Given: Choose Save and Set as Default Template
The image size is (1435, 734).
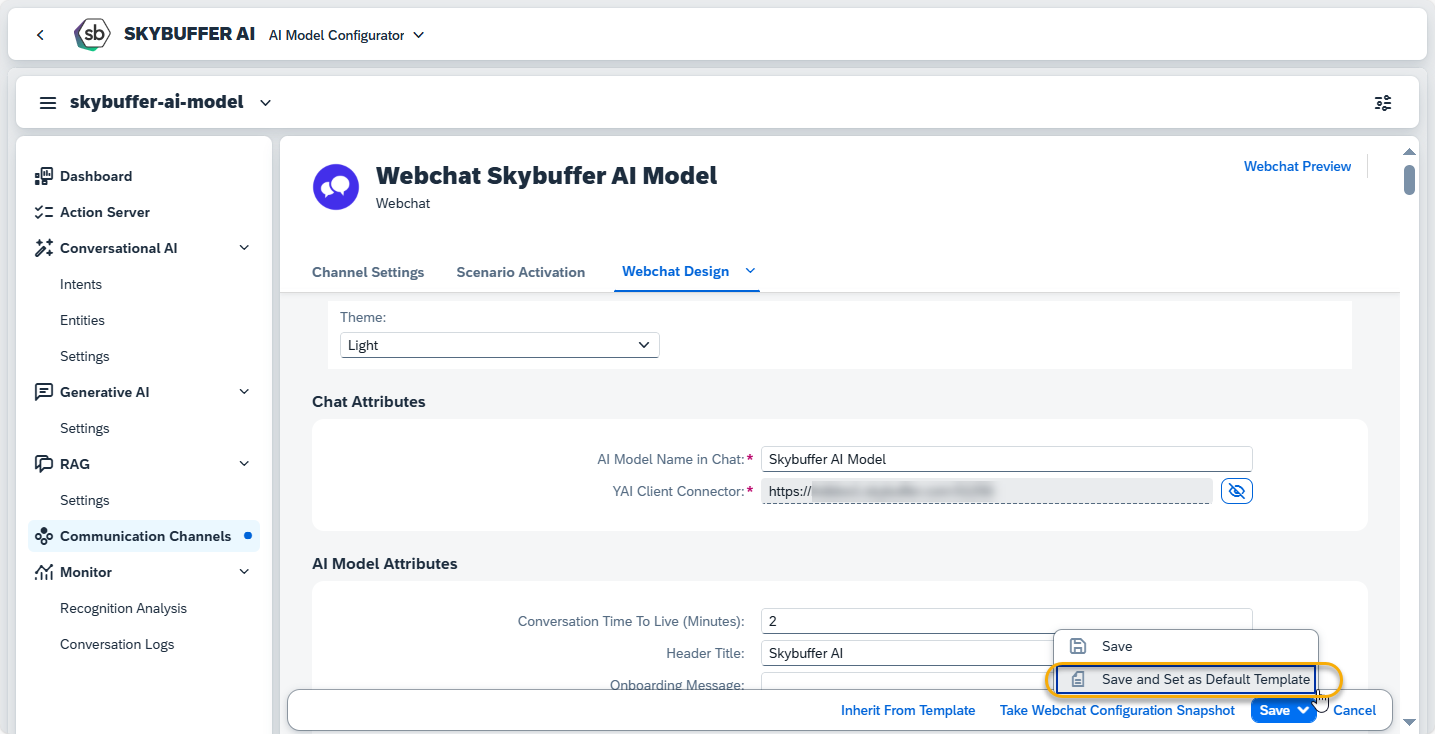Looking at the screenshot, I should click(x=1186, y=679).
